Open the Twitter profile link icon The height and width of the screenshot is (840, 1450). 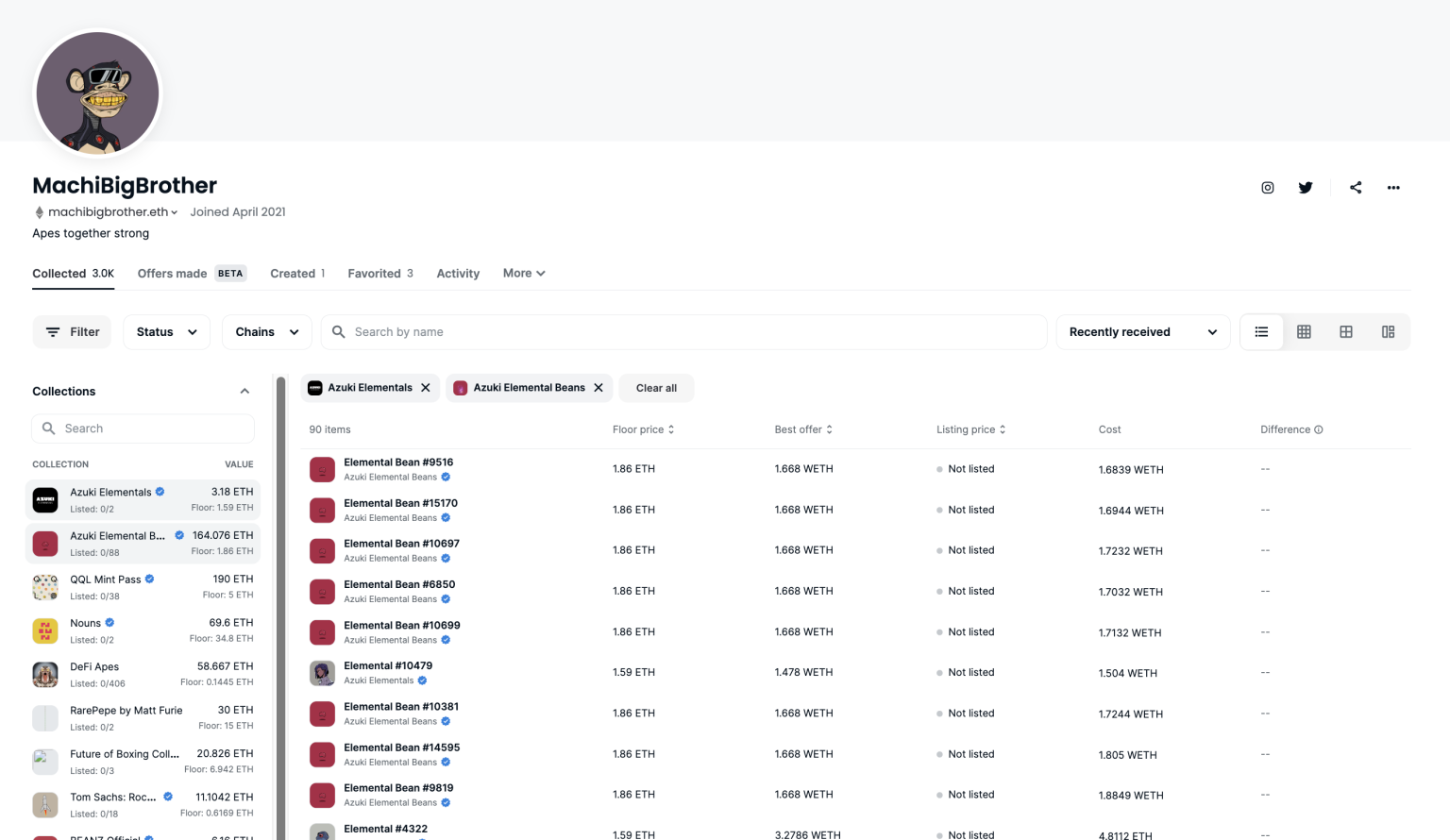(1306, 188)
